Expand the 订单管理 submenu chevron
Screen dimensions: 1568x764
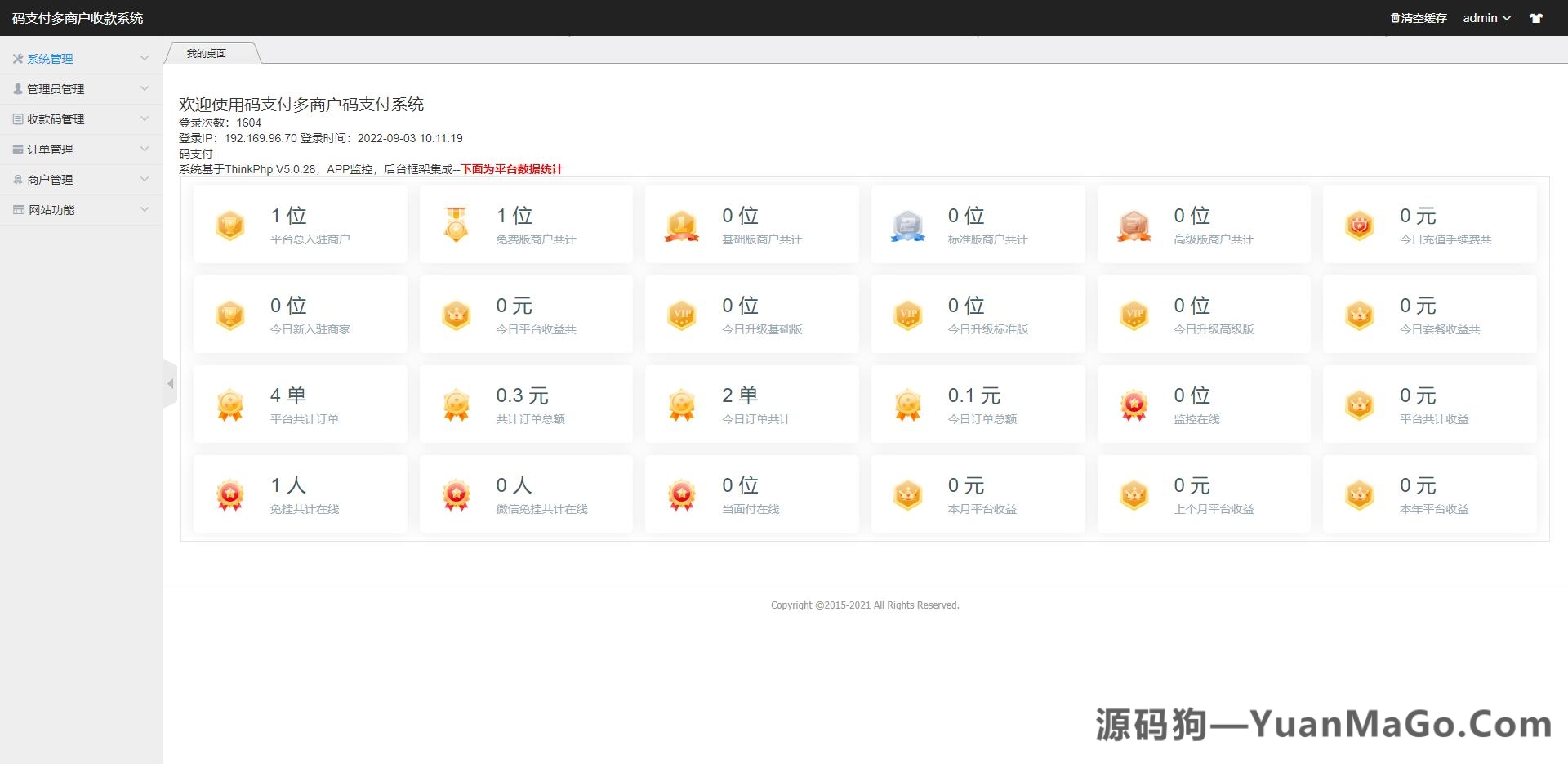(x=145, y=149)
